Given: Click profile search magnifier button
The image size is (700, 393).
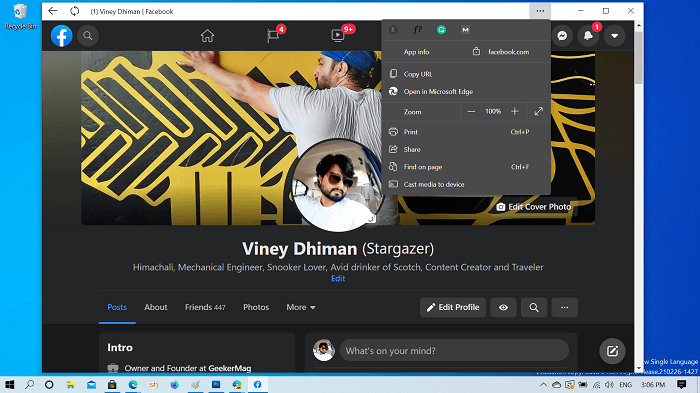Looking at the screenshot, I should [534, 307].
